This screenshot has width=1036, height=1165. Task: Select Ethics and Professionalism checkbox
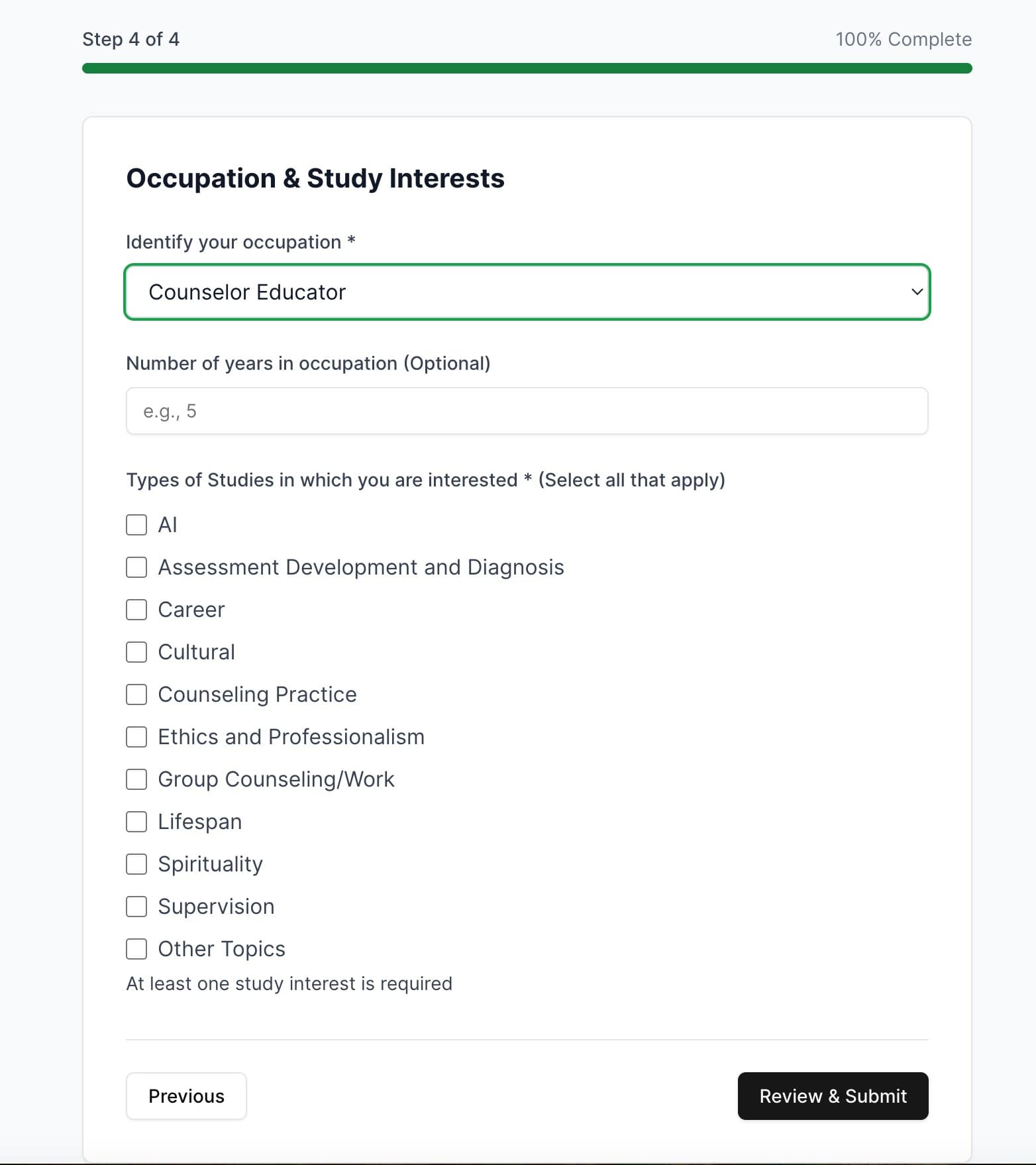[136, 737]
